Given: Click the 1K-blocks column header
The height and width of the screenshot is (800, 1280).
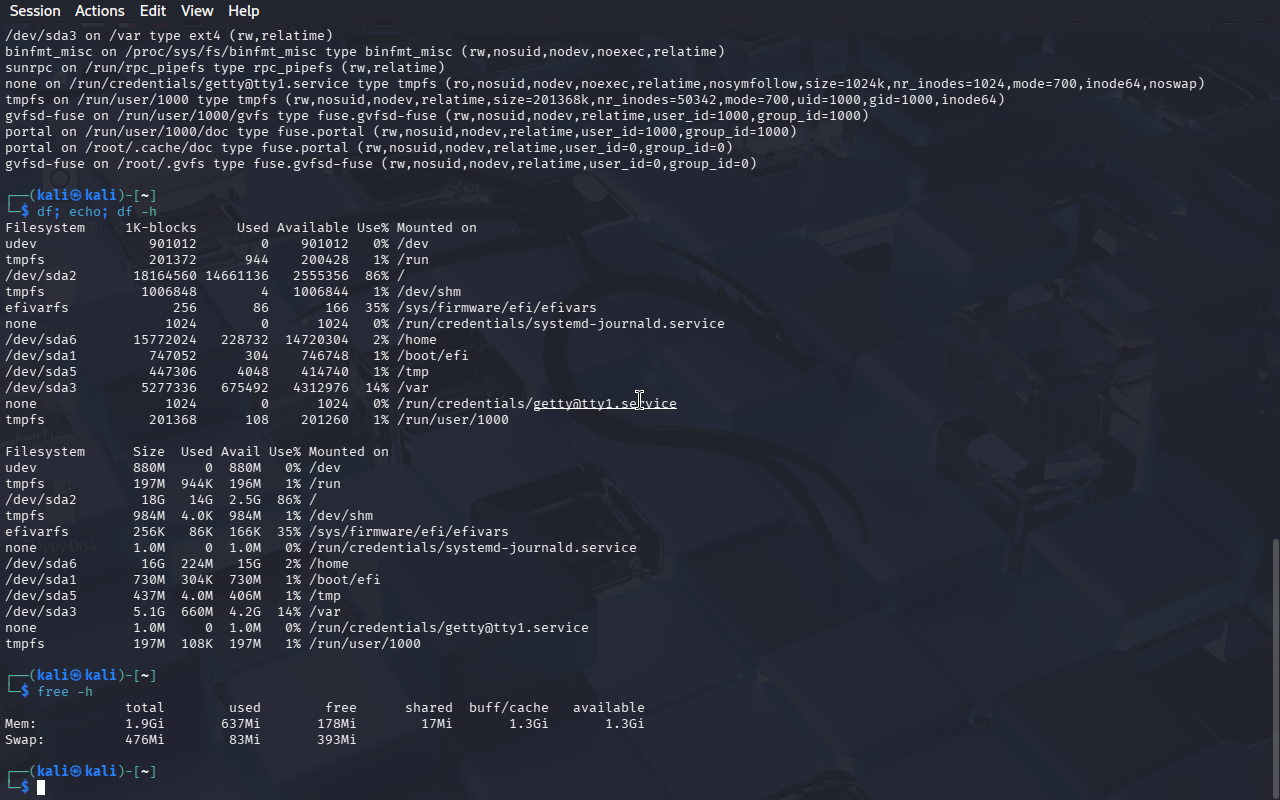Looking at the screenshot, I should click(x=160, y=228).
